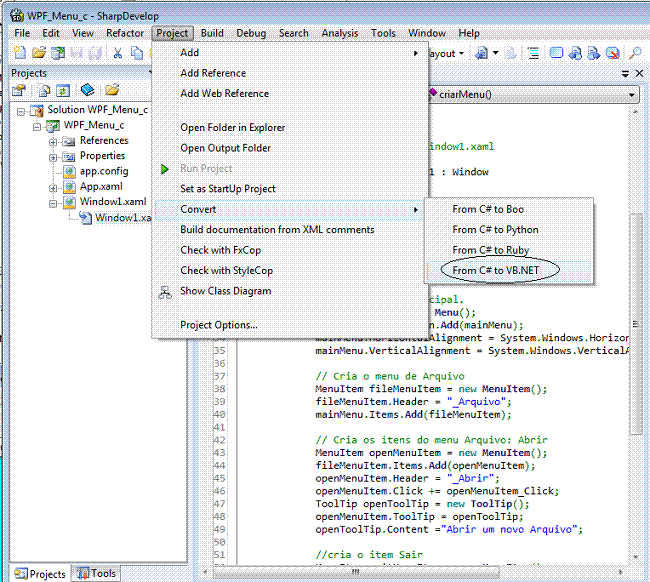Collapse the Solution WPF_Menu_c node

point(21,111)
